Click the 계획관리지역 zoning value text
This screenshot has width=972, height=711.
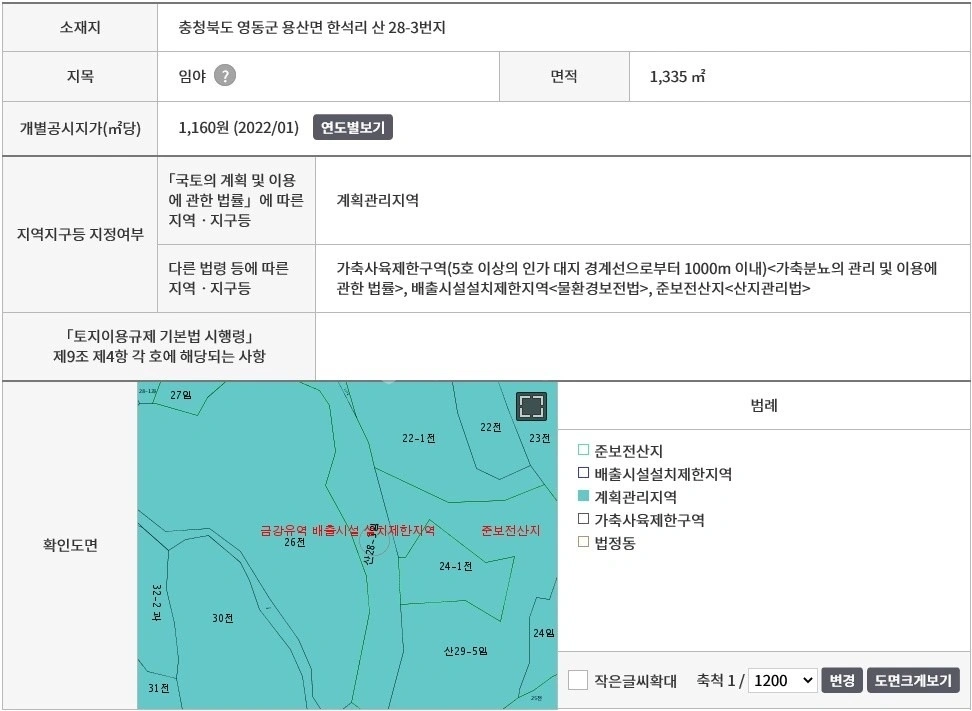click(x=378, y=200)
